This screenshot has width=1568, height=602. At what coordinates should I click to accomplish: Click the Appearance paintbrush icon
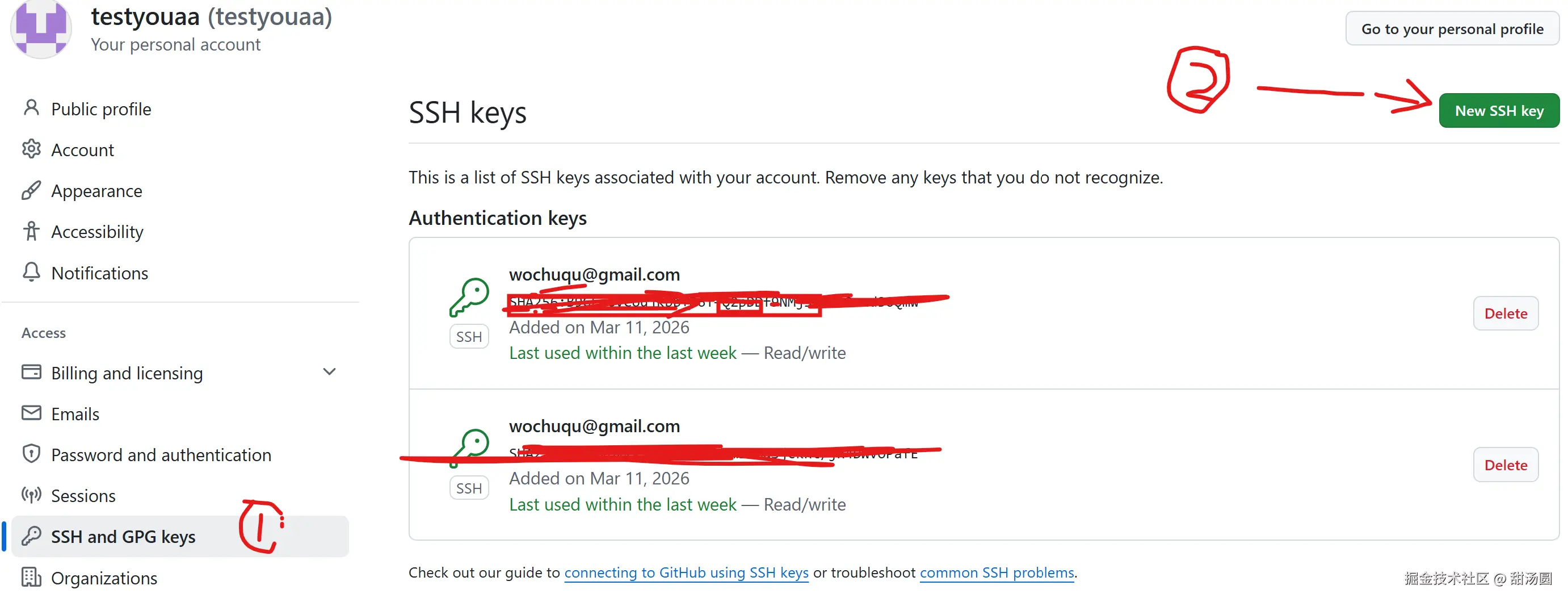31,191
